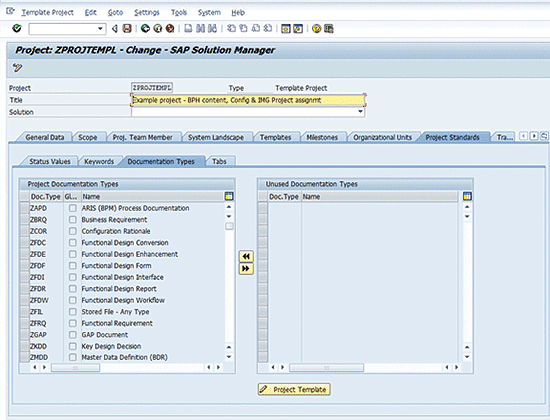Click the Title input field
Screen dimensions: 550x420
[x=248, y=100]
